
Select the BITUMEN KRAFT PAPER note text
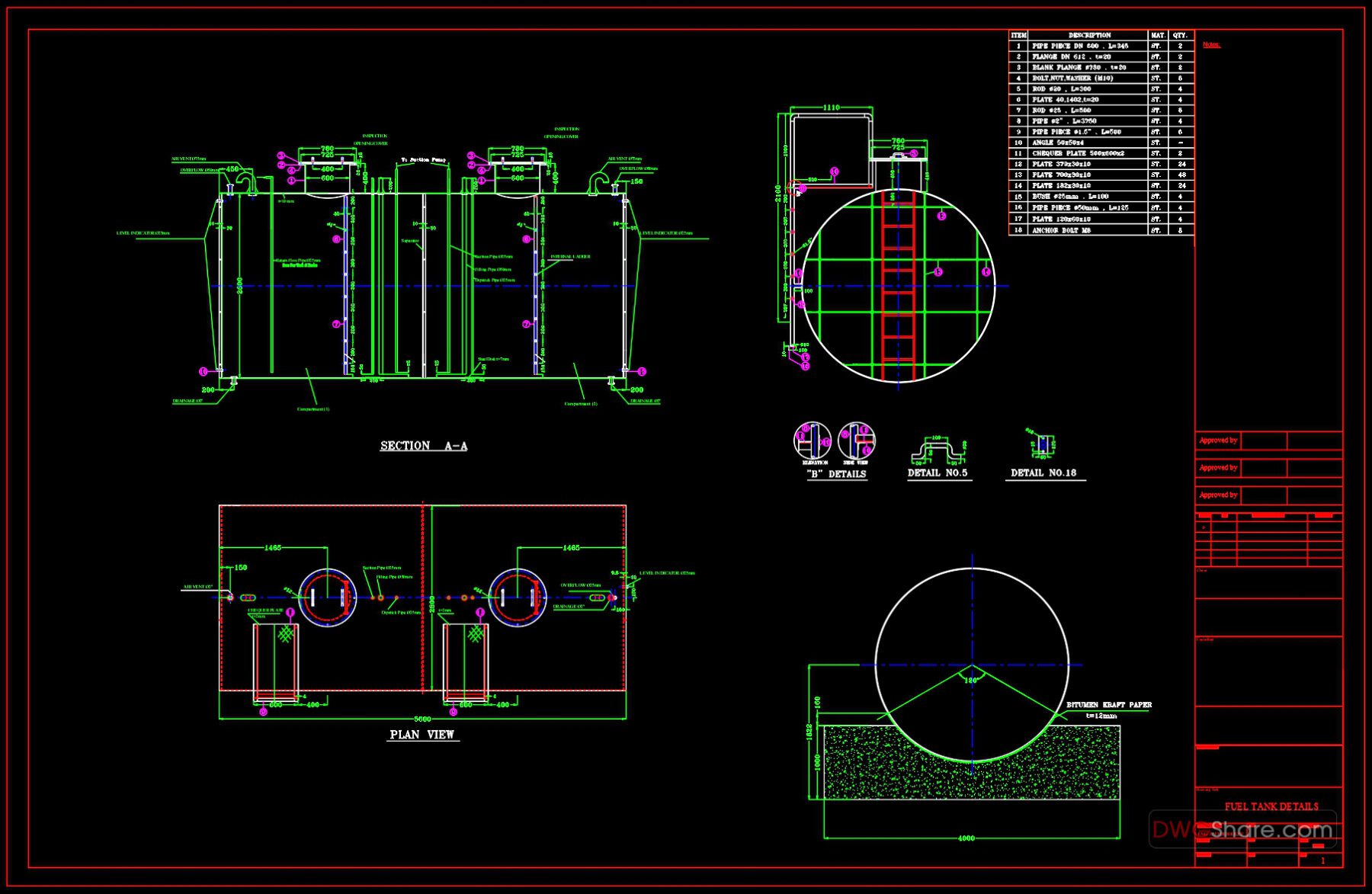tap(1109, 704)
